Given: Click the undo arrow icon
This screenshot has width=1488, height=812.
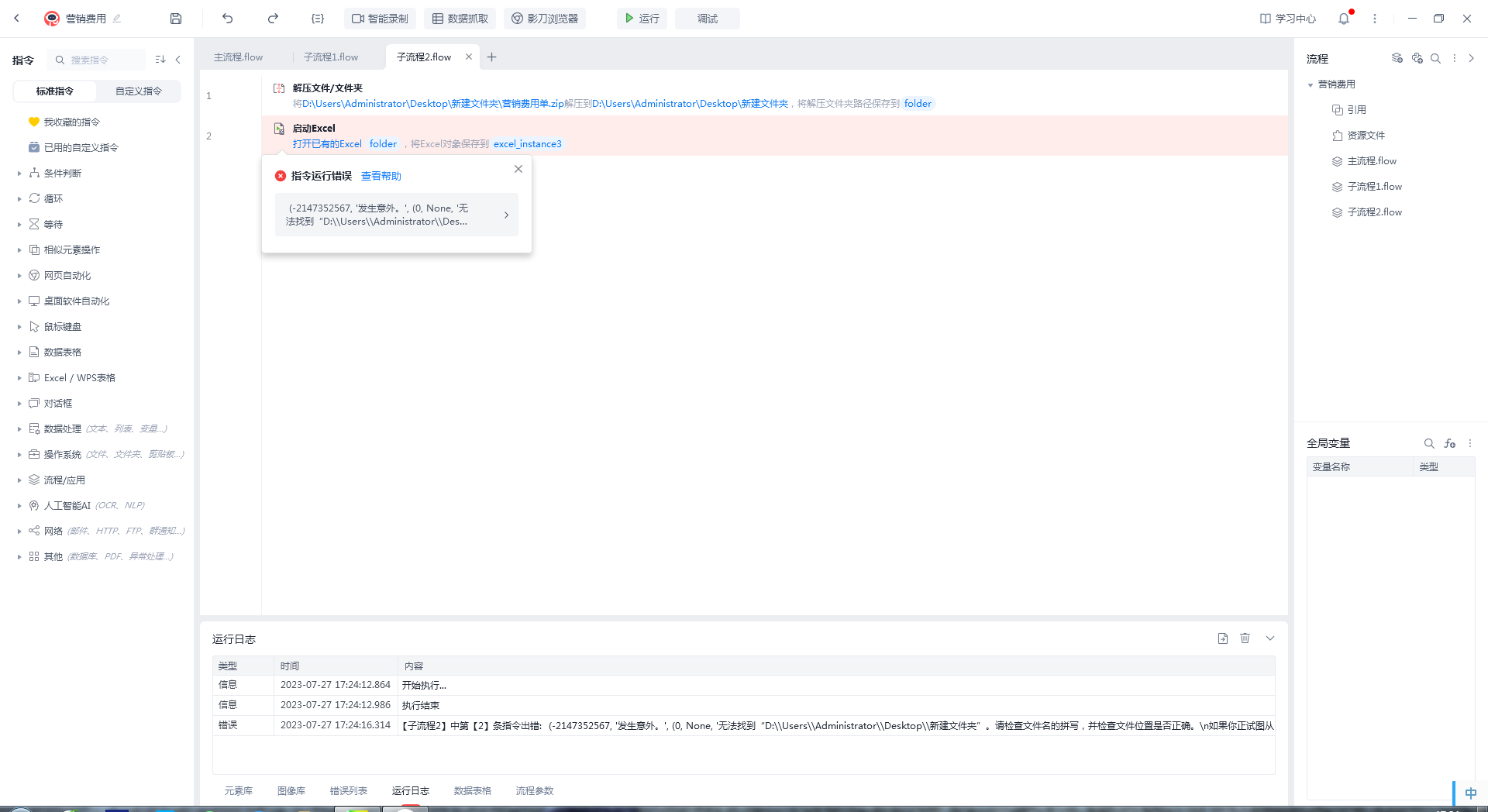Looking at the screenshot, I should pos(227,19).
